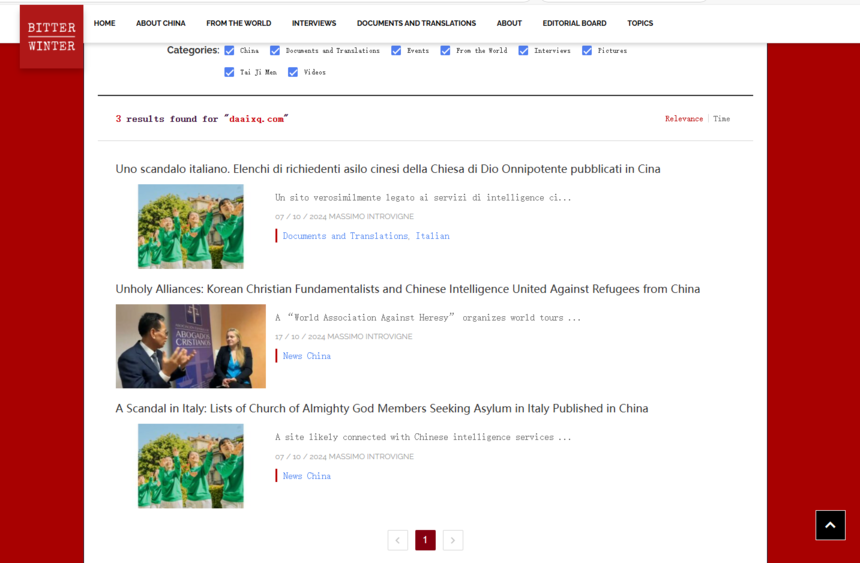
Task: Toggle the Events category checkbox
Action: coord(396,50)
